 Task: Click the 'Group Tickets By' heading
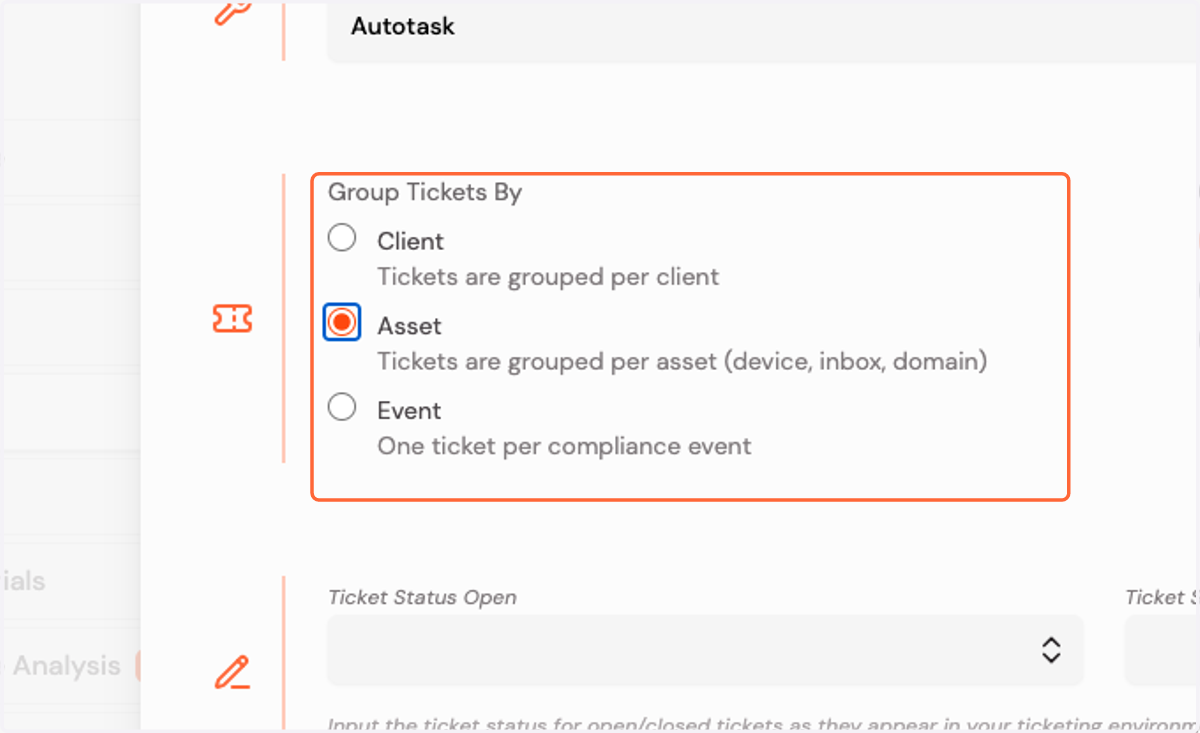point(425,192)
